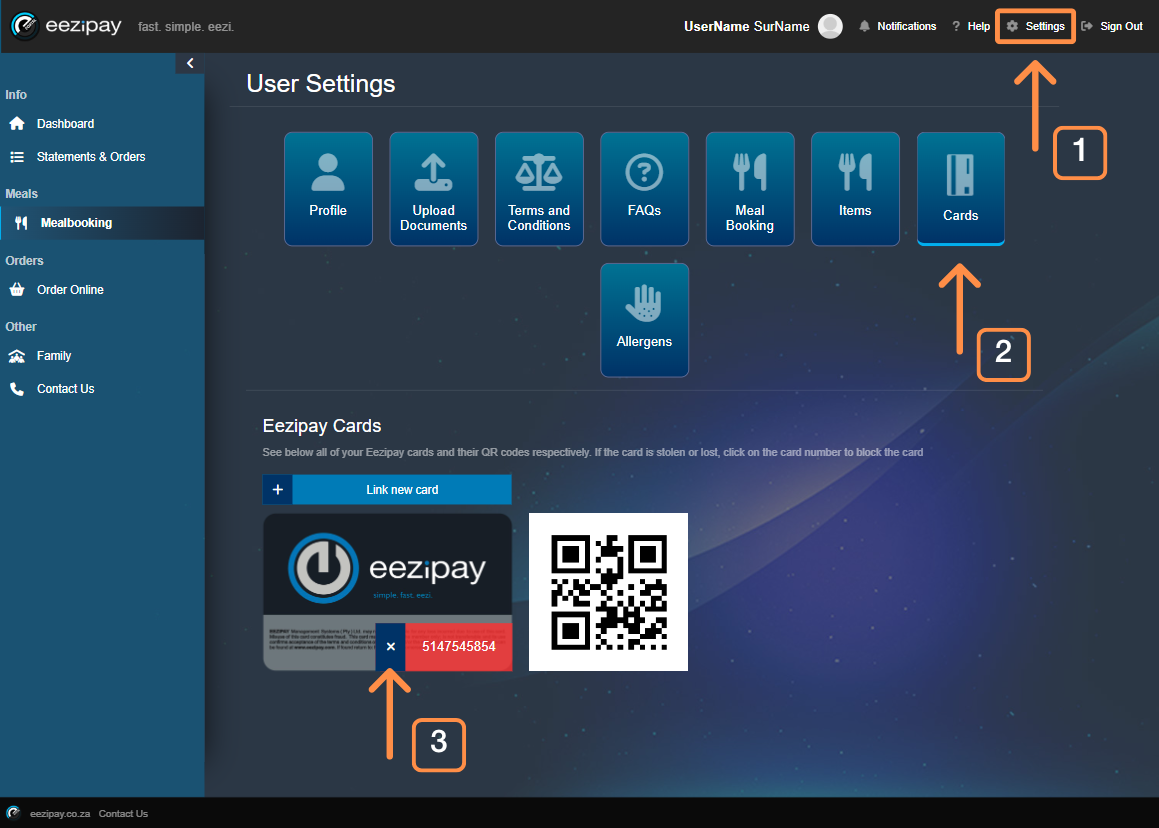Click the Help question mark icon

956,27
